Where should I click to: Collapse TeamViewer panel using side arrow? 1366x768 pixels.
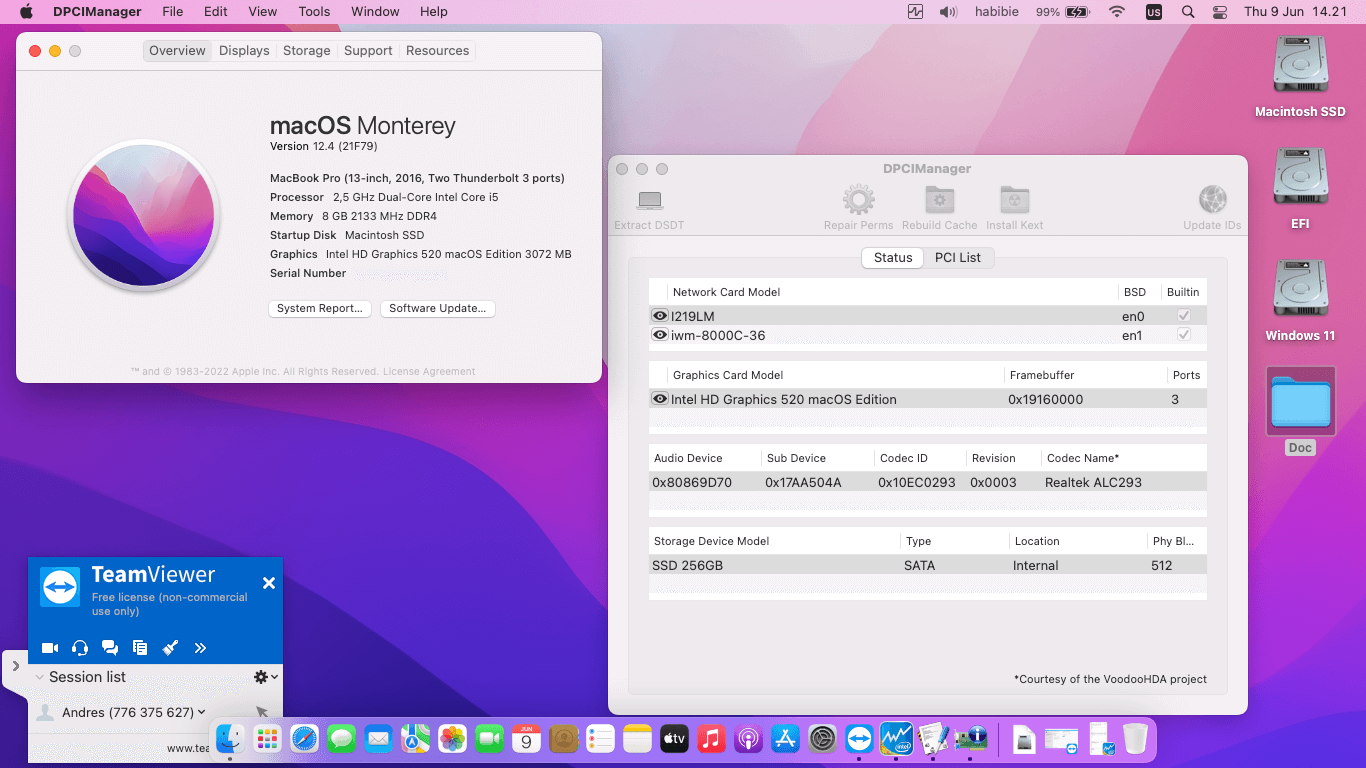[15, 666]
